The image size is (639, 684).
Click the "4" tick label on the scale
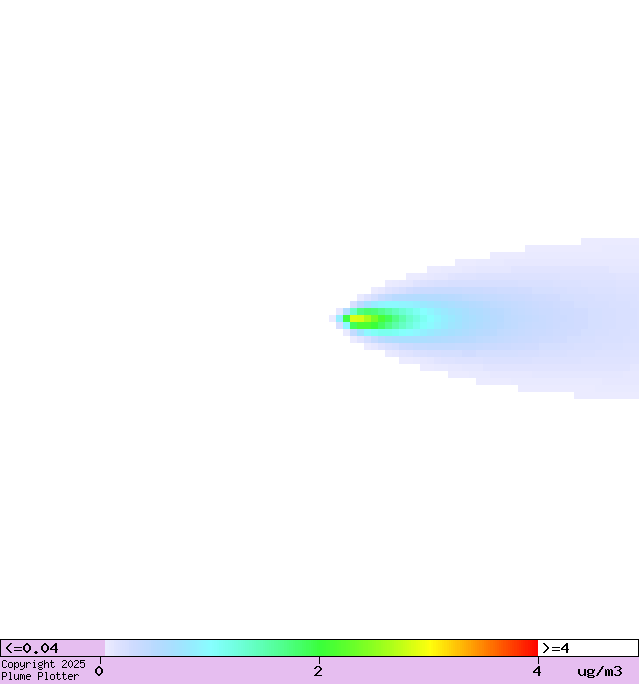tap(537, 671)
